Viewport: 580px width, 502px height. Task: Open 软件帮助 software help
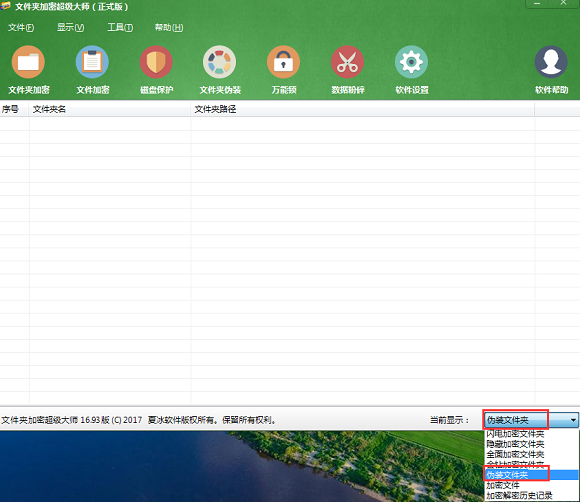click(551, 70)
